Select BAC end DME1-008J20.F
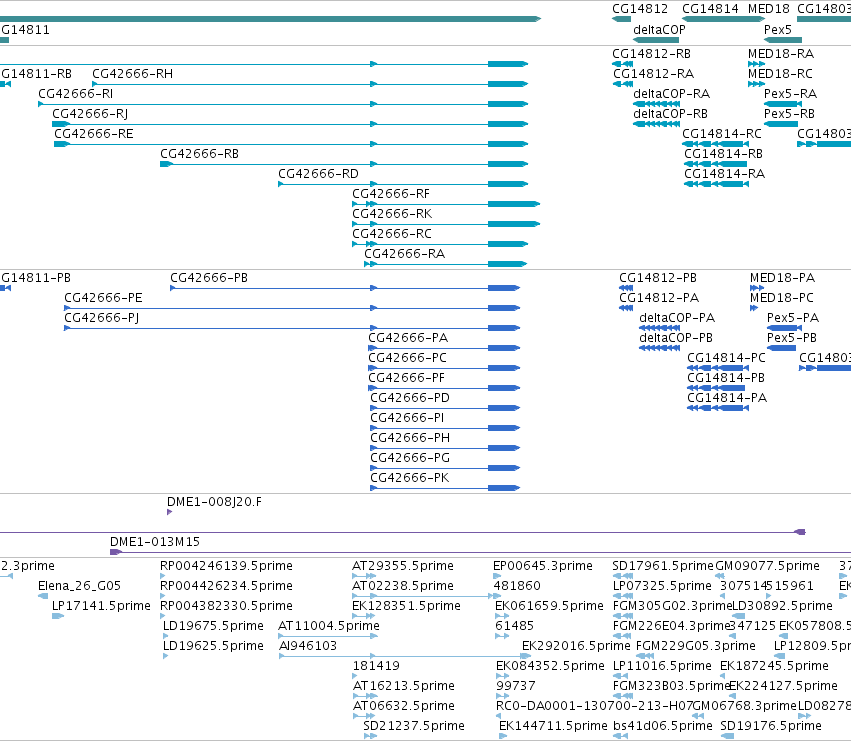 [214, 502]
